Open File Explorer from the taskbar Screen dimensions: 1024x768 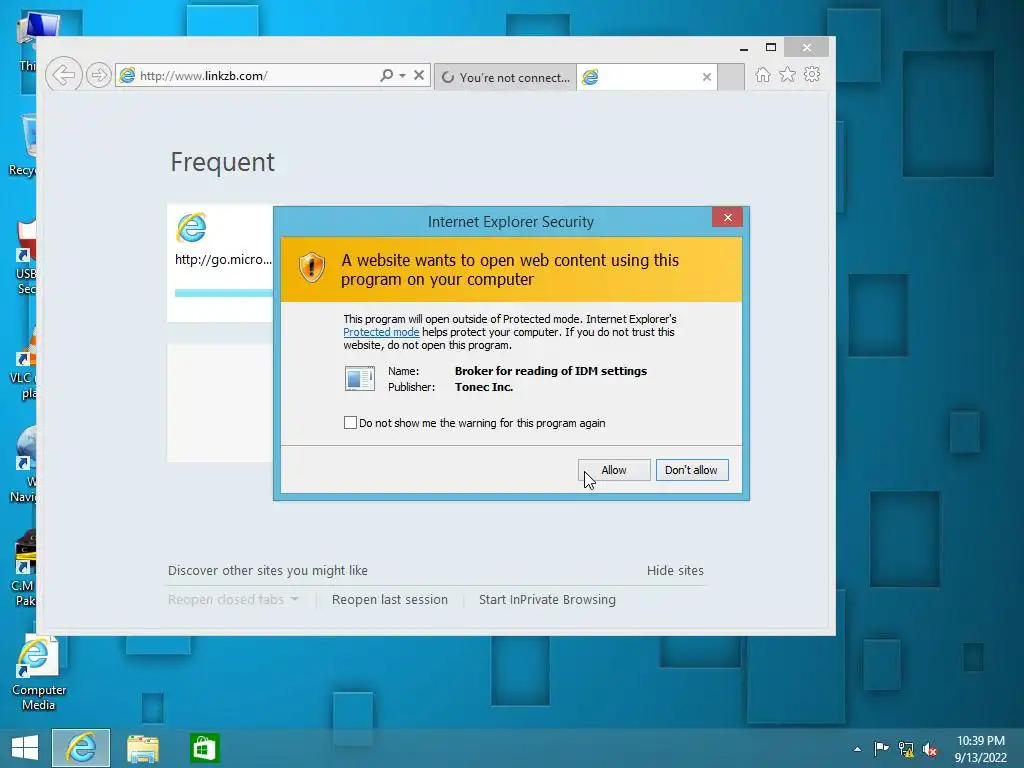click(142, 748)
